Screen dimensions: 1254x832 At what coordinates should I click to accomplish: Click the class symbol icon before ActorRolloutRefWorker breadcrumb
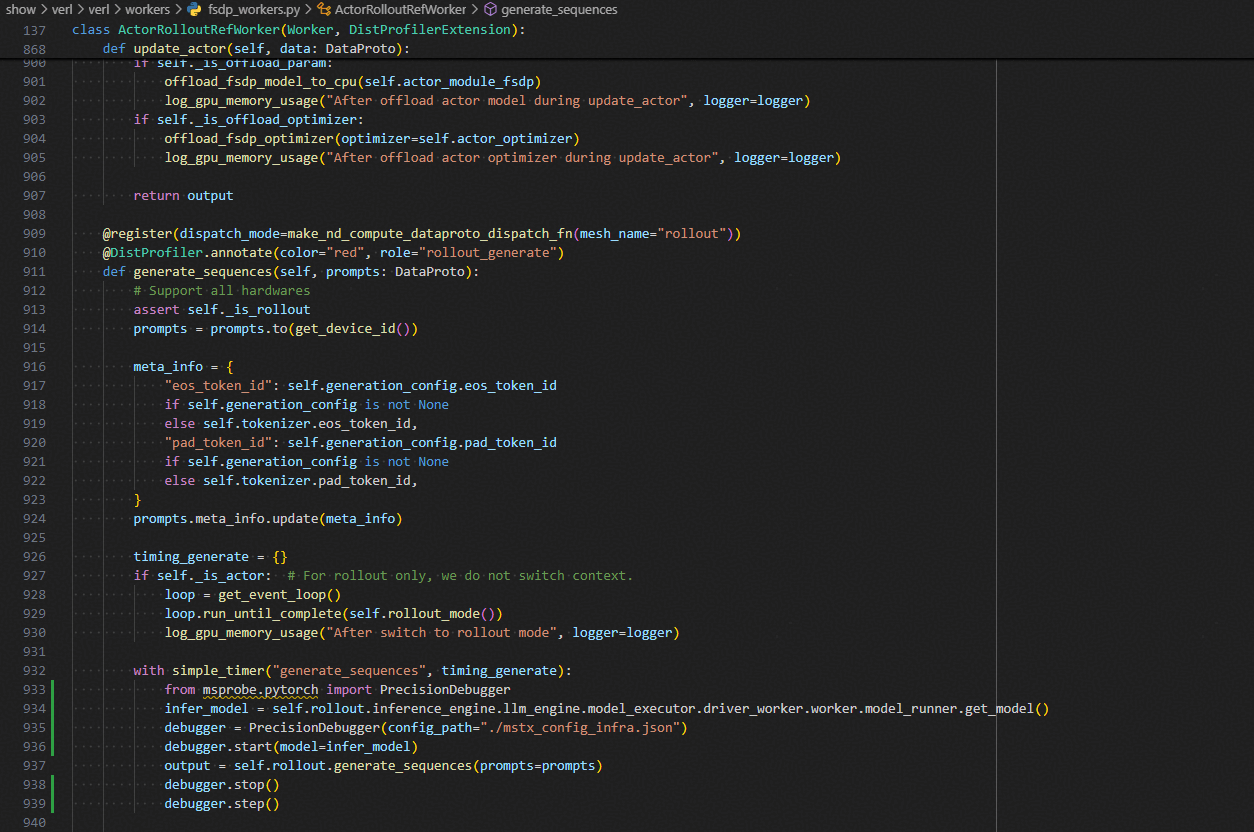tap(324, 9)
